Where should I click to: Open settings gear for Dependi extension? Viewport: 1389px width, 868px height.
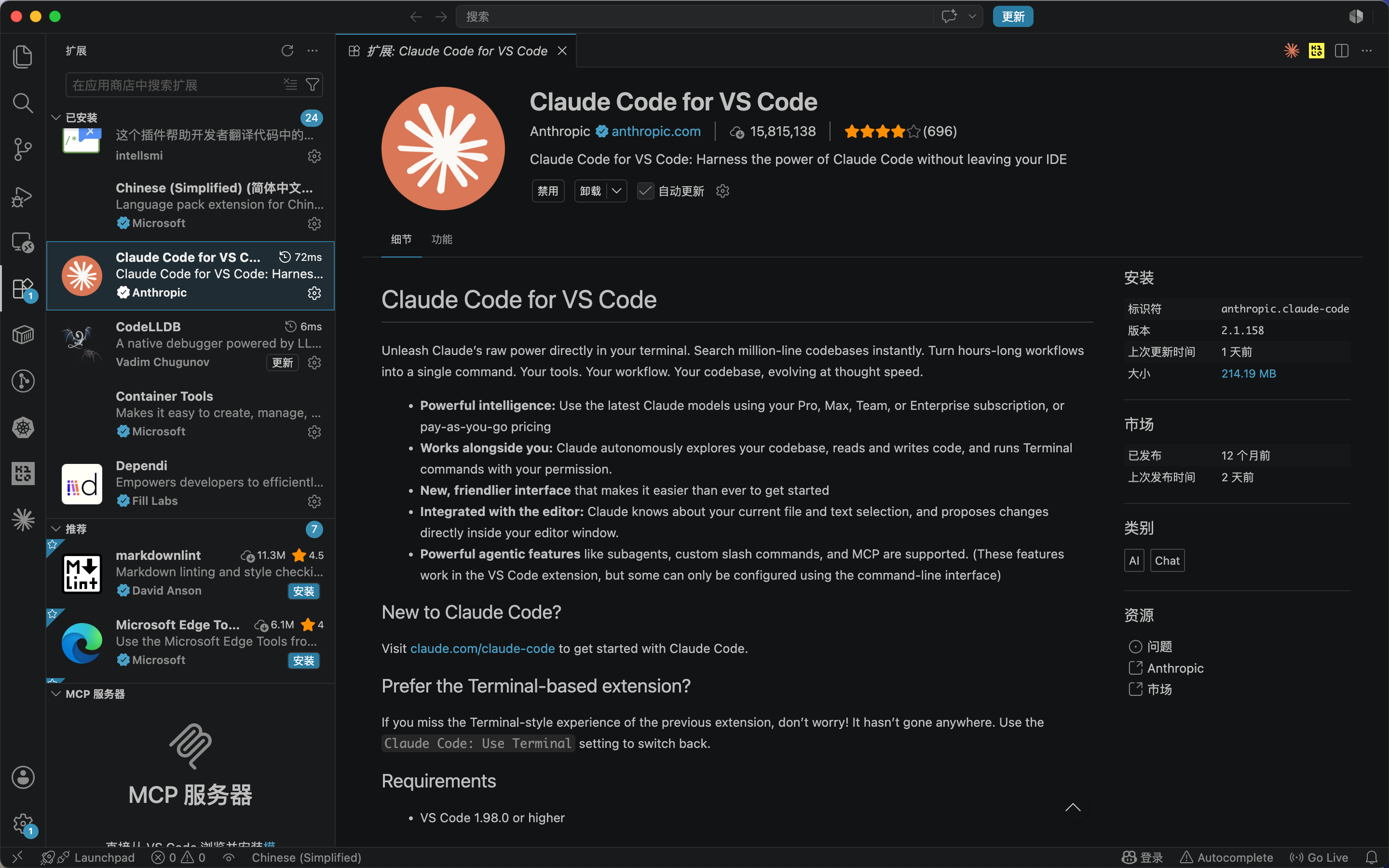(314, 501)
